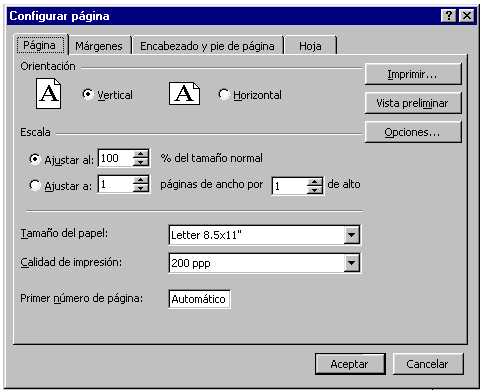Open the Encabezado y pie de página tab

pyautogui.click(x=207, y=46)
